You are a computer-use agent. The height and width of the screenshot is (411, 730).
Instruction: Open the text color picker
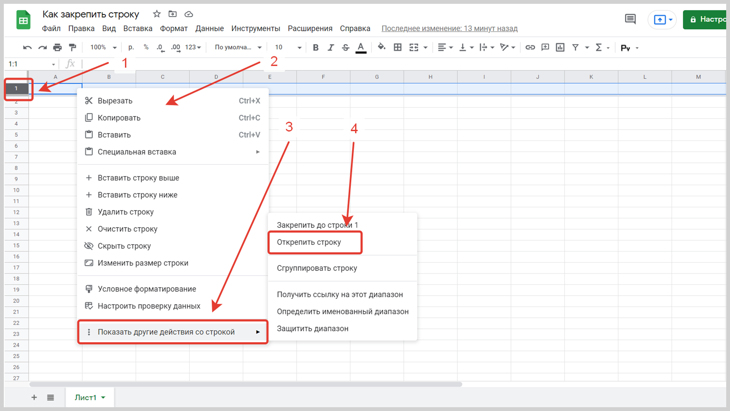(361, 47)
